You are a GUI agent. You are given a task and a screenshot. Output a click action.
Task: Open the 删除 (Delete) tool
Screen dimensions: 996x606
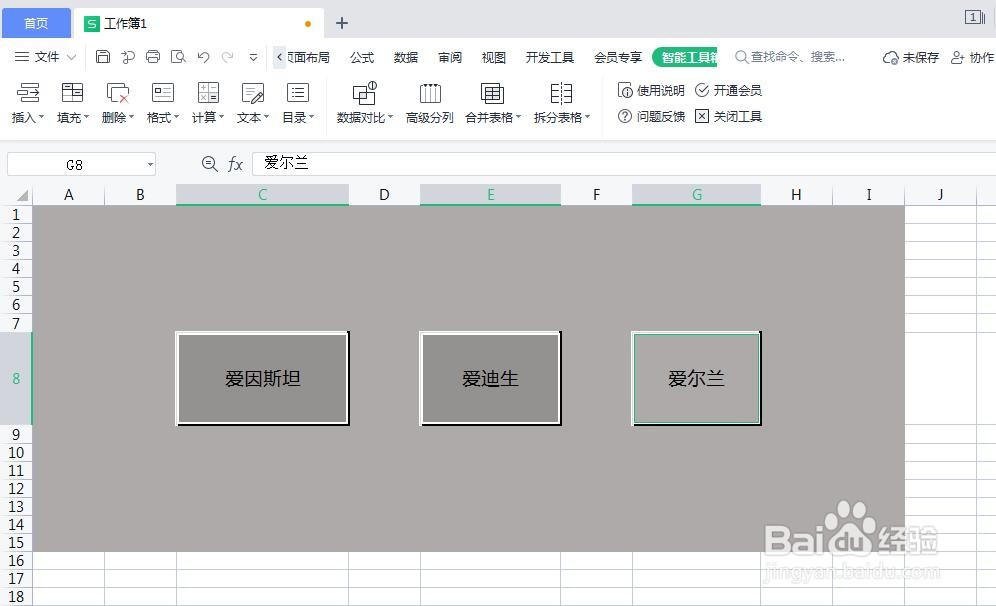[x=118, y=103]
